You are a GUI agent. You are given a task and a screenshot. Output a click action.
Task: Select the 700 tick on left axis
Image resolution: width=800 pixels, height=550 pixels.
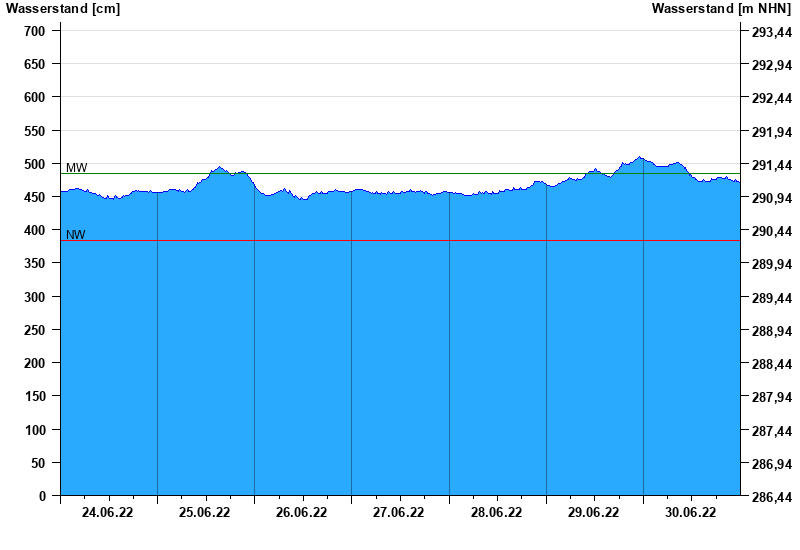(x=35, y=31)
